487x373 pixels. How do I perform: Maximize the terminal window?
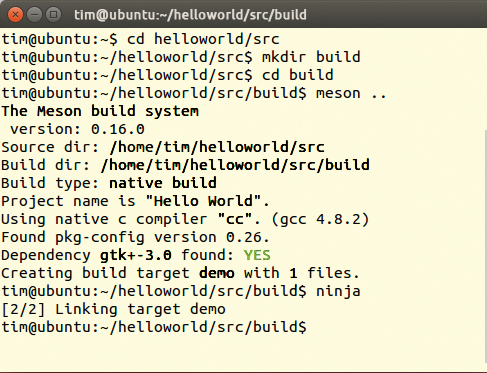pyautogui.click(x=53, y=15)
